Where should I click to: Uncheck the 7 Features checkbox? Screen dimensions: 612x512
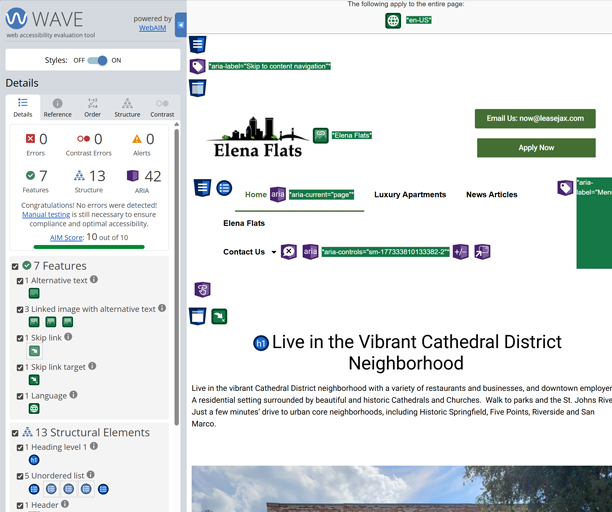pos(15,267)
